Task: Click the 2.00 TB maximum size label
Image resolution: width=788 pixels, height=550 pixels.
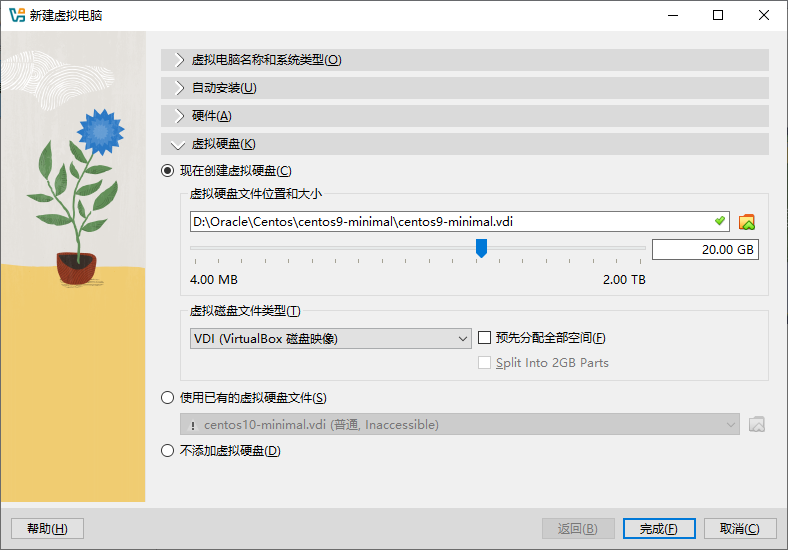Action: [x=624, y=280]
